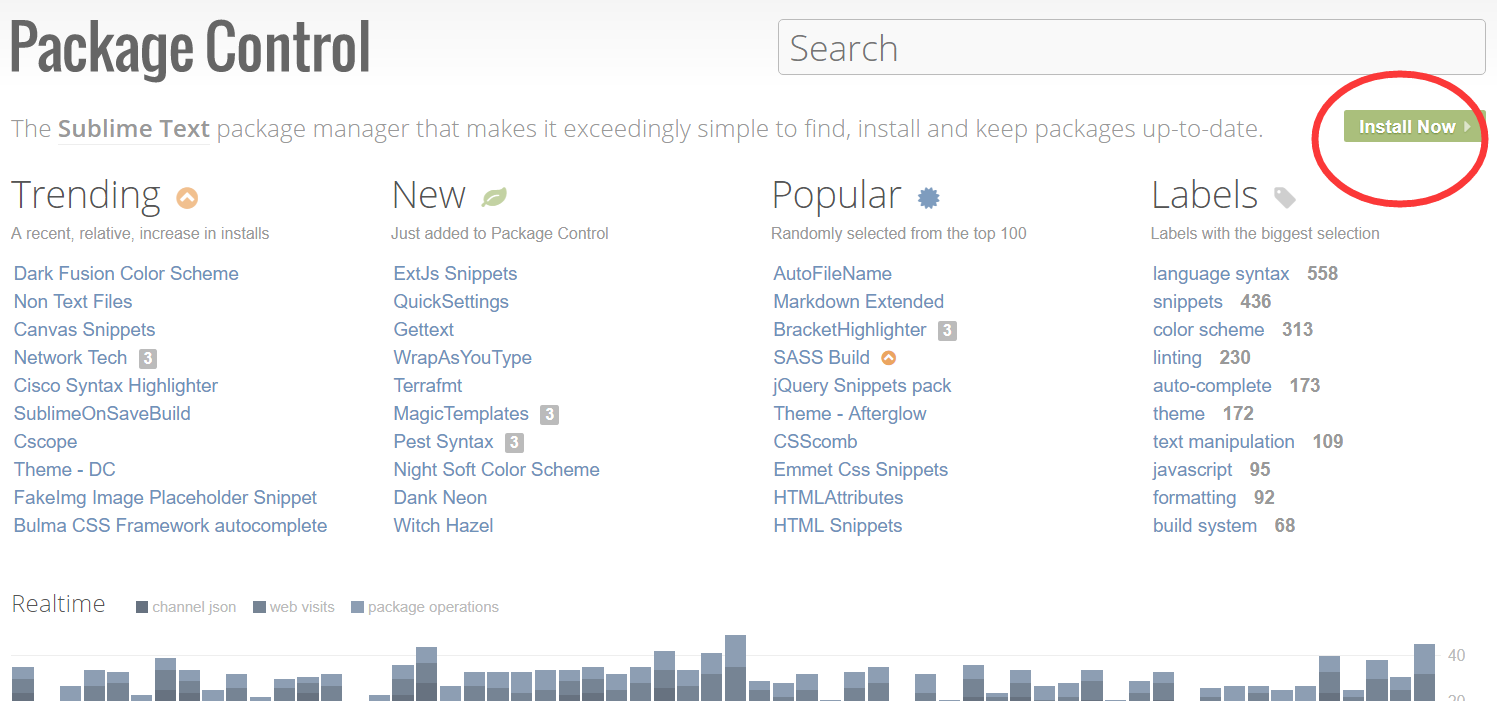Click the 3 badge next to Pest Syntax
The image size is (1497, 701).
coord(514,442)
